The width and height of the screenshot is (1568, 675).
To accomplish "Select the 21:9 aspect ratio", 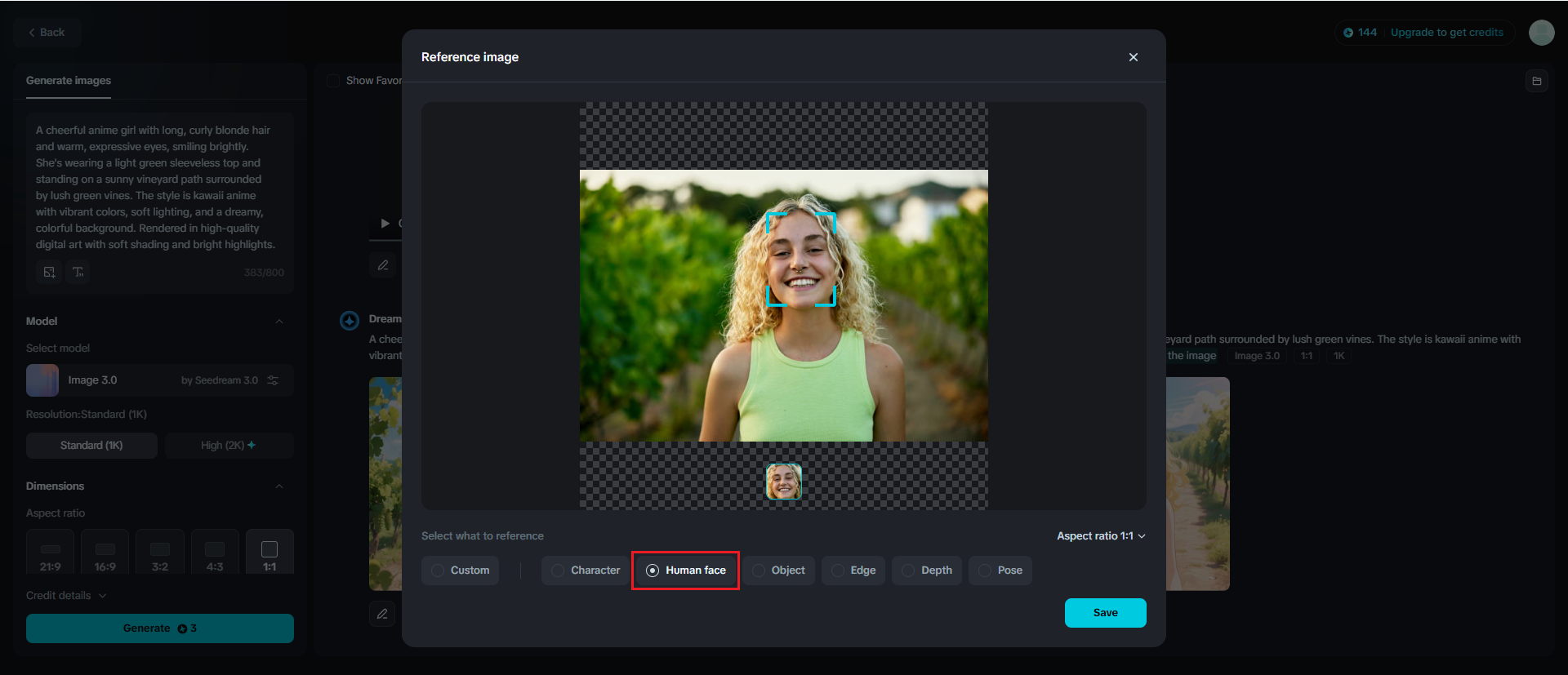I will 51,553.
